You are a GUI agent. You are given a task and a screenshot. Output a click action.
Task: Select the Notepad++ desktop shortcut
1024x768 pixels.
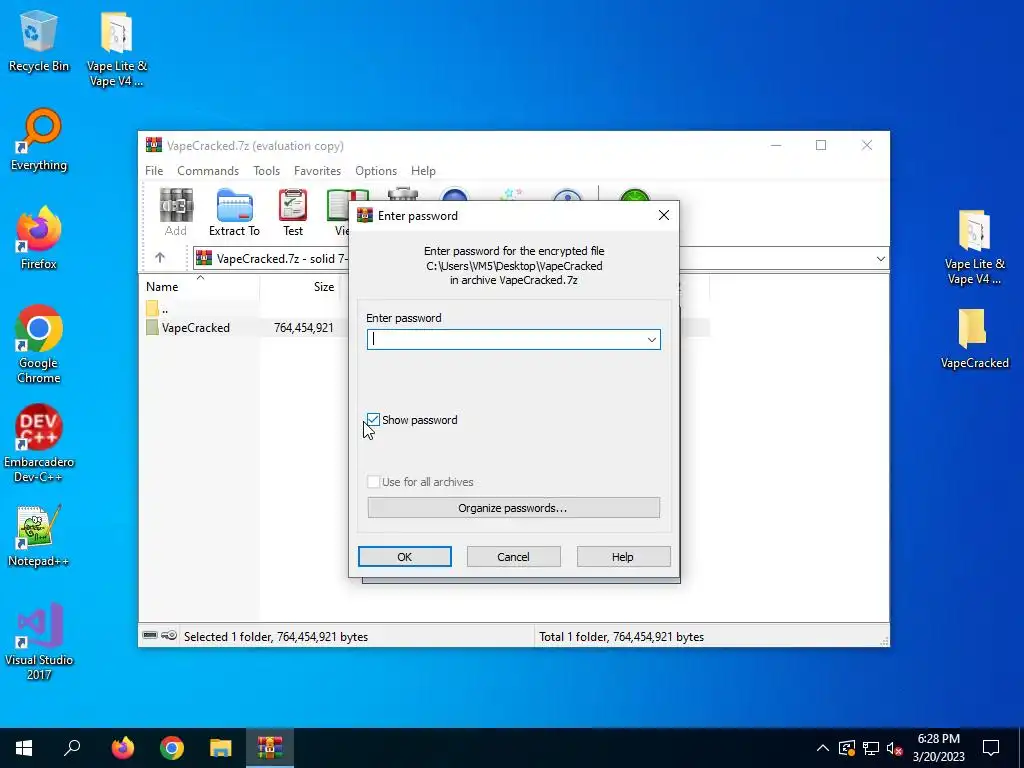pyautogui.click(x=39, y=536)
